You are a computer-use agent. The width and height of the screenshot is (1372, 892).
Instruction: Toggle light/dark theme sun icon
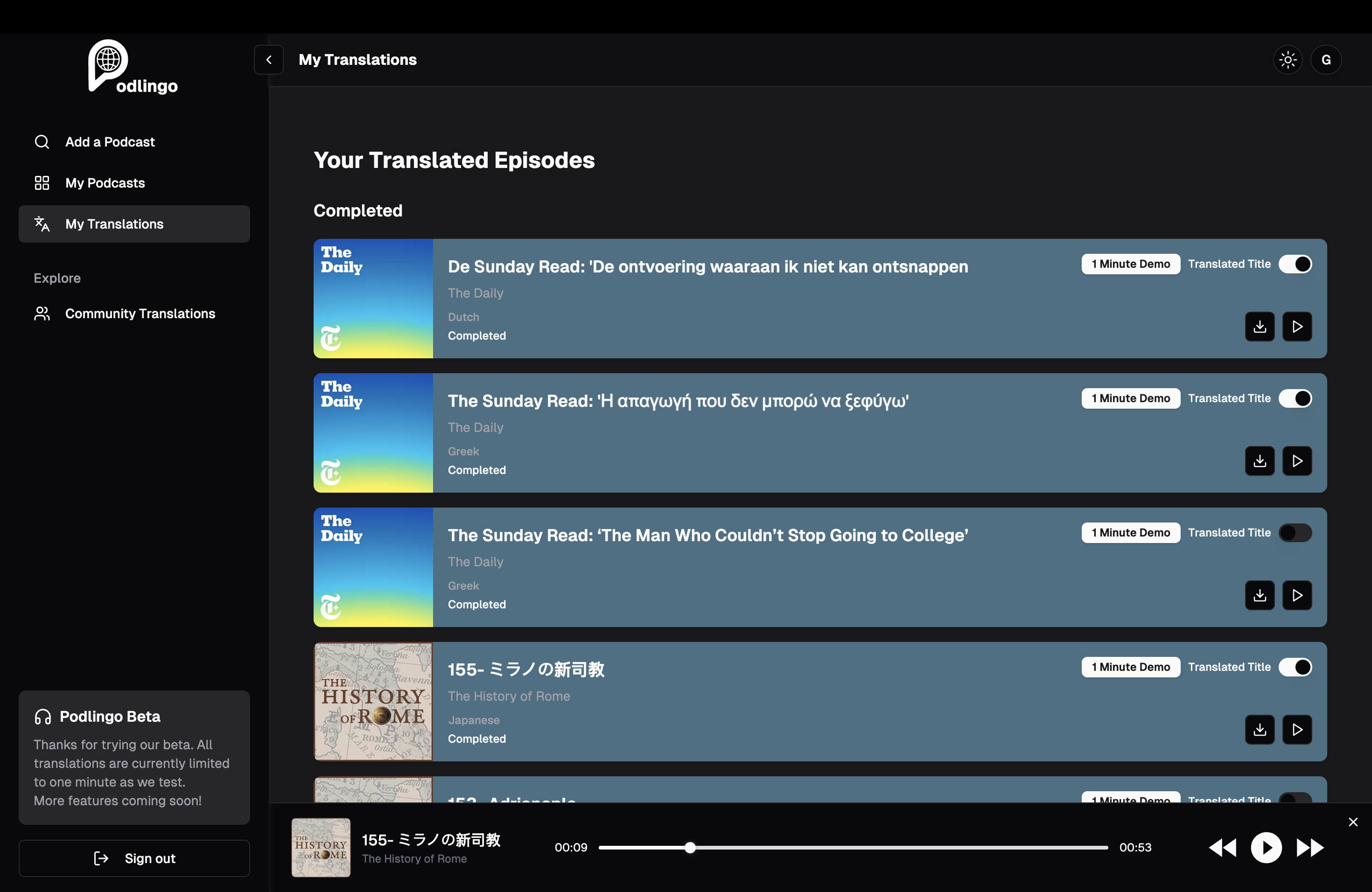(1287, 59)
